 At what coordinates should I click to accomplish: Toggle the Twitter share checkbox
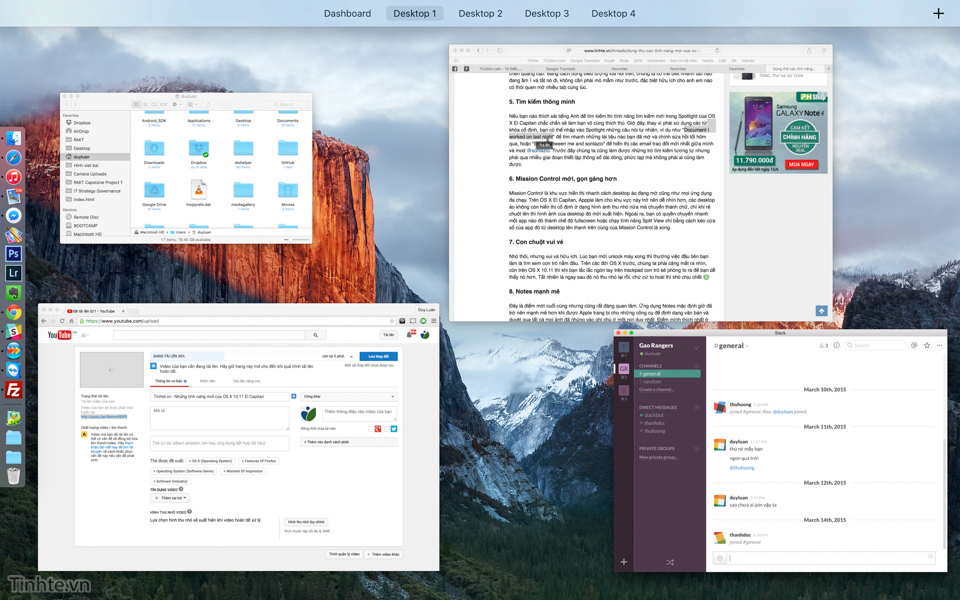pyautogui.click(x=387, y=429)
